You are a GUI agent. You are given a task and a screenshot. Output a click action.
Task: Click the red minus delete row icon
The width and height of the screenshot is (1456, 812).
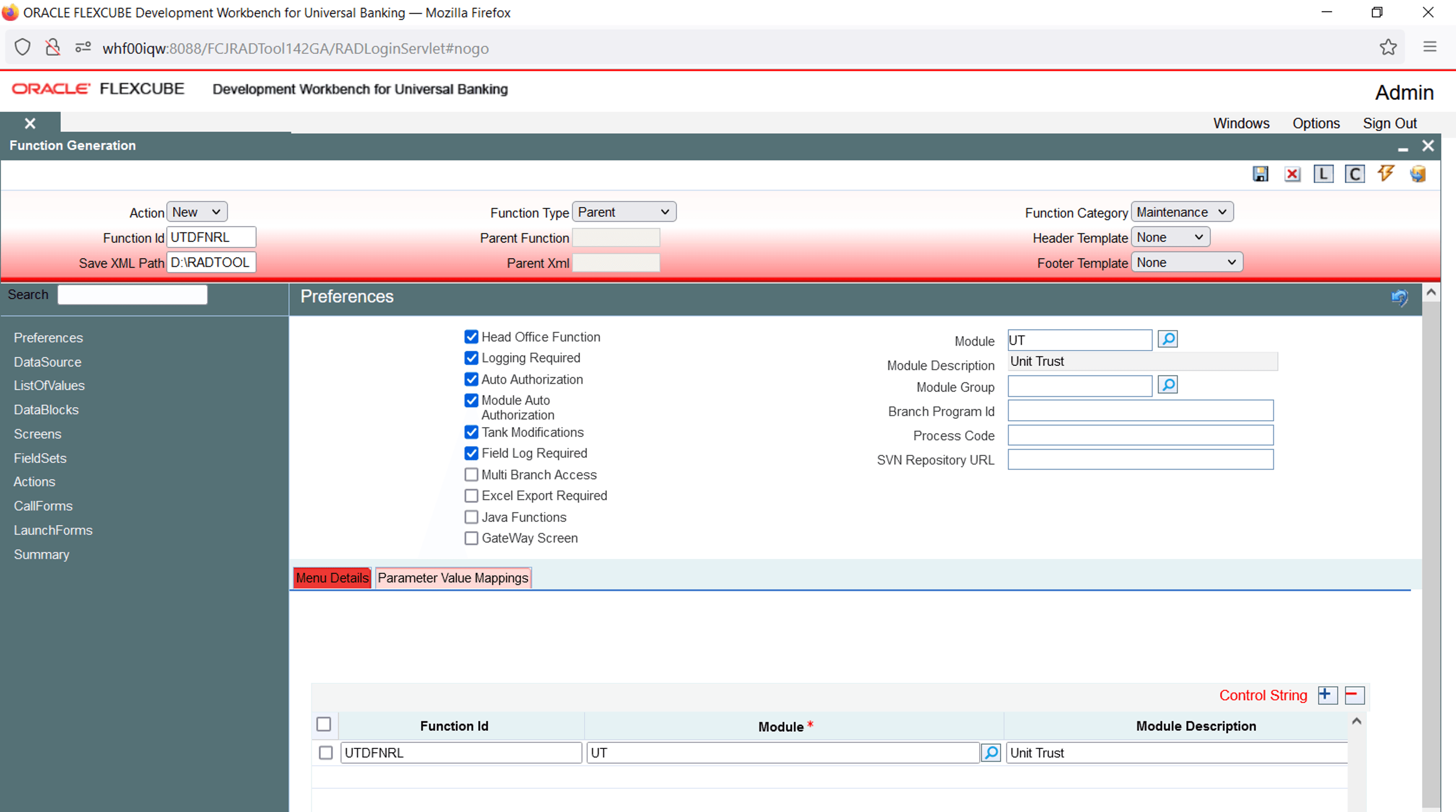[x=1354, y=695]
